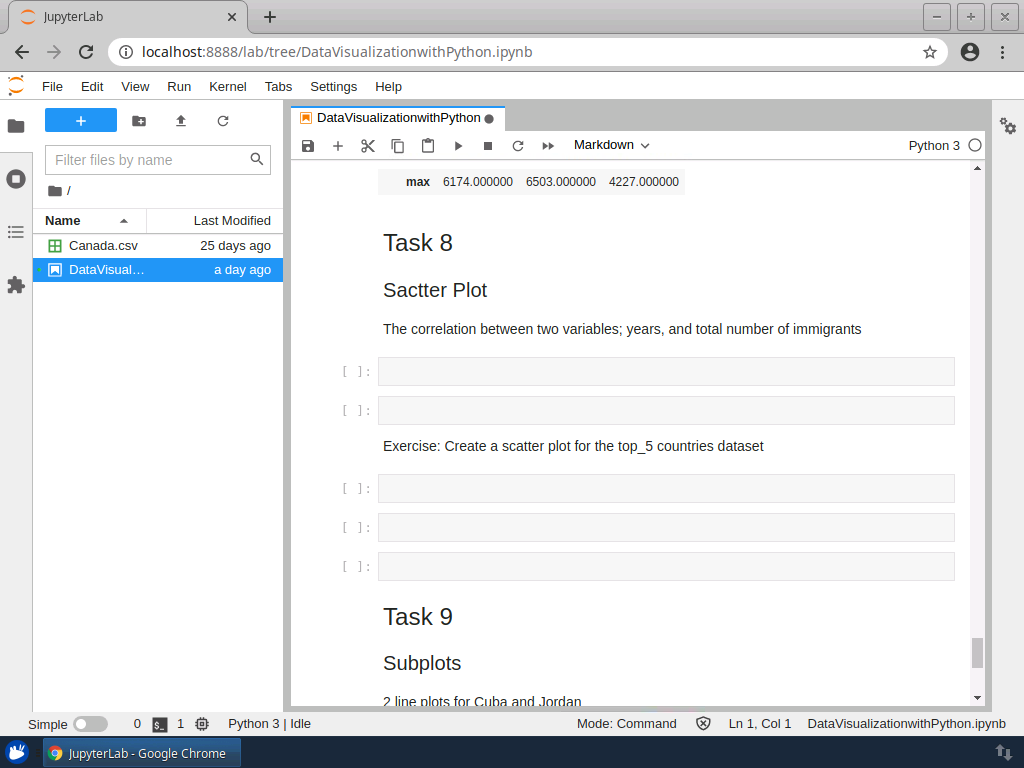1024x768 pixels.
Task: Go to root folder icon in breadcrumb
Action: point(55,191)
